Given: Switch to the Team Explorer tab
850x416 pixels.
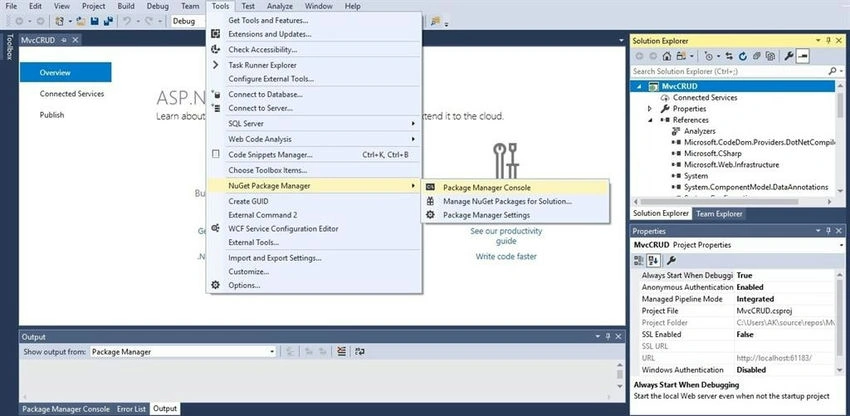Looking at the screenshot, I should coord(719,214).
